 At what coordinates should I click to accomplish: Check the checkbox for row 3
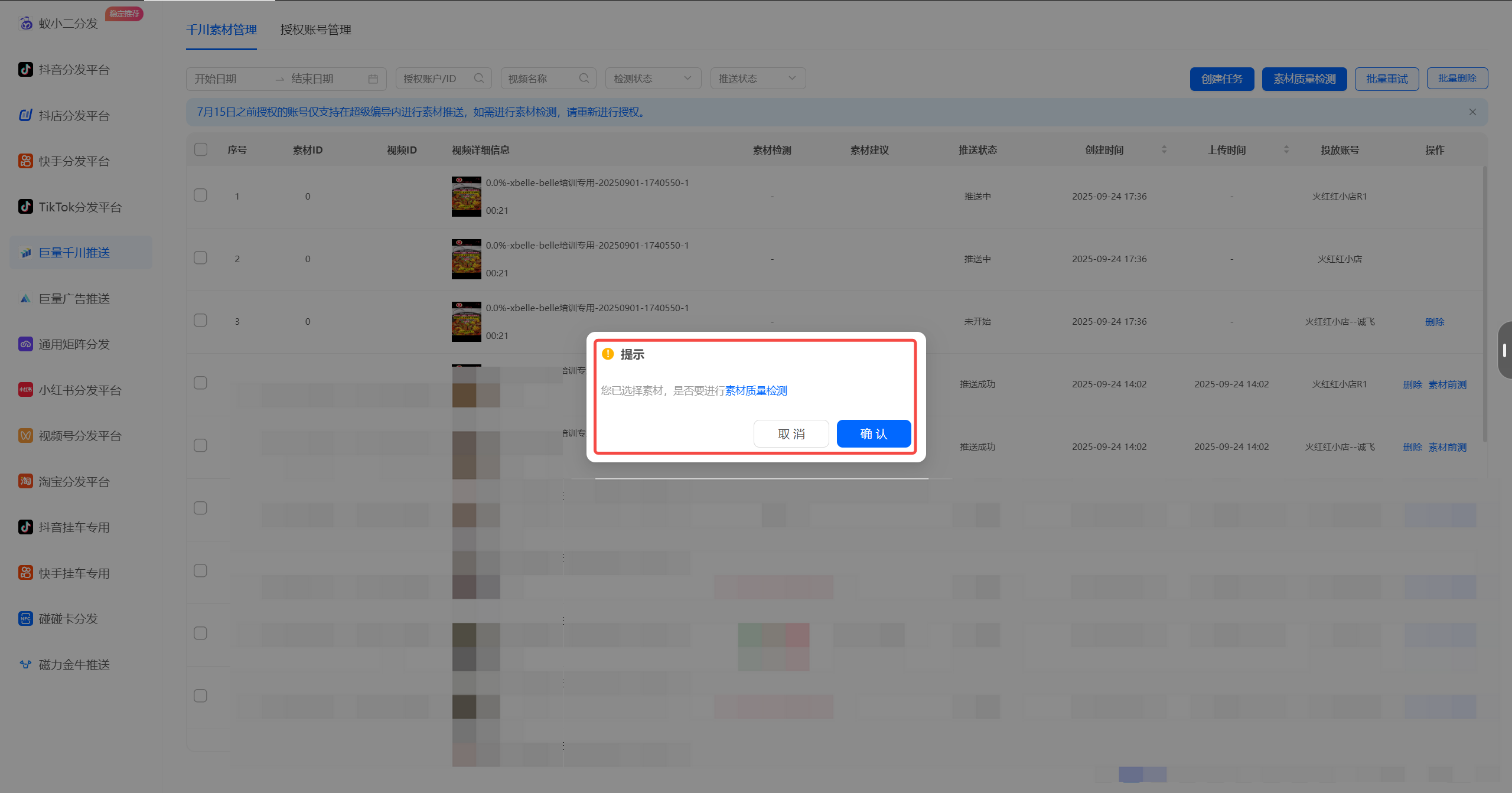coord(201,321)
